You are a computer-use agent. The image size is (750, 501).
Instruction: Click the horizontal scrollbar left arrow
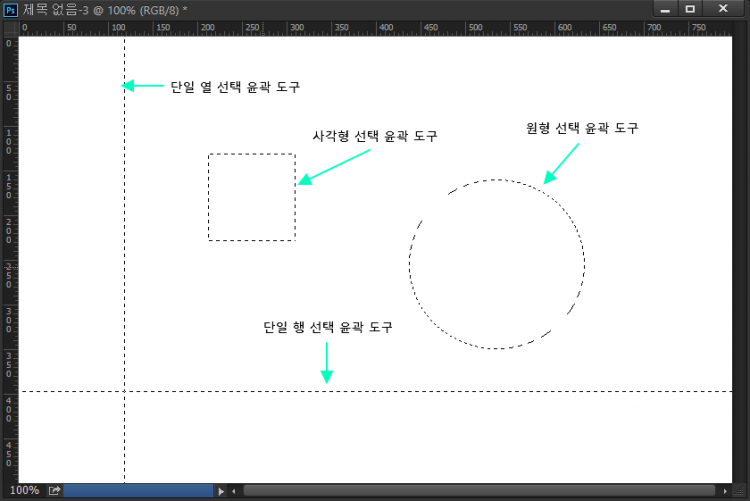(x=234, y=491)
